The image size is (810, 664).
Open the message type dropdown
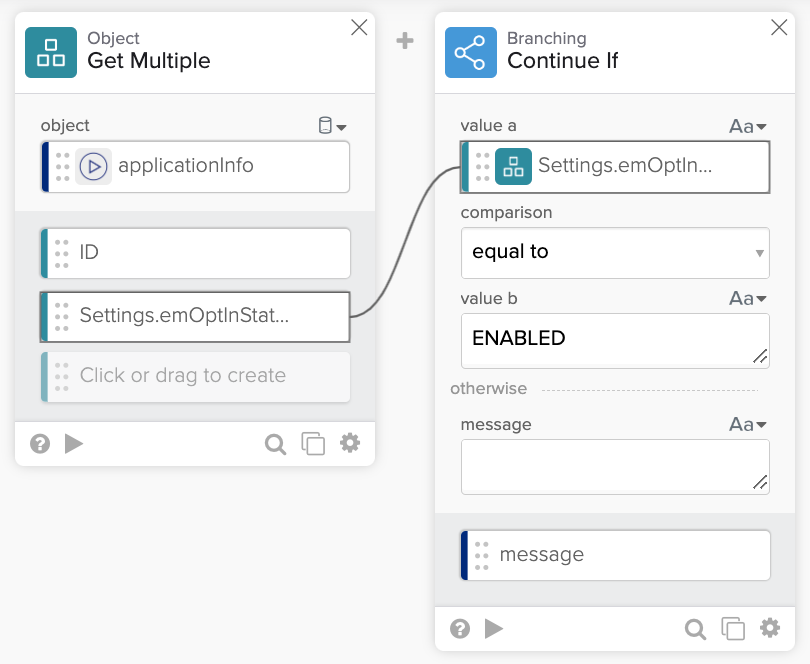pos(747,424)
